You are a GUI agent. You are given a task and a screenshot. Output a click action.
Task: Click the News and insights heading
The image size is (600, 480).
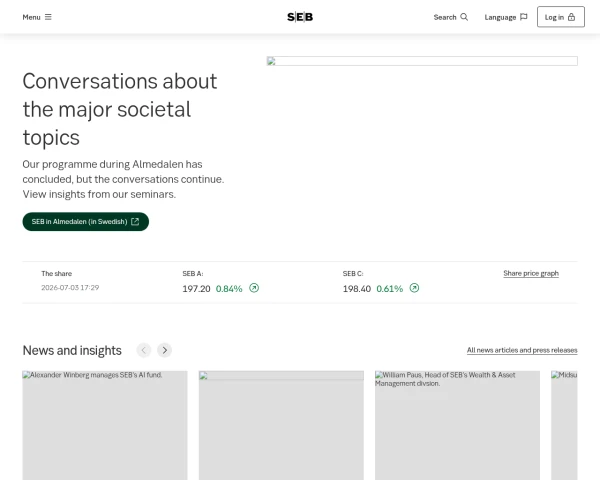[x=72, y=350]
